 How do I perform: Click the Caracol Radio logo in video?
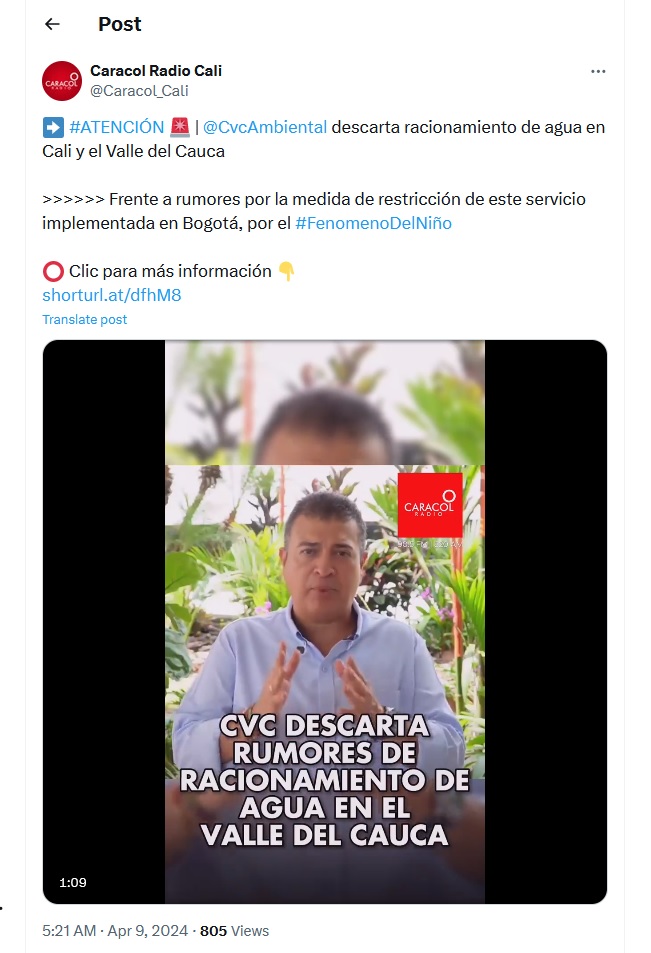click(x=430, y=506)
